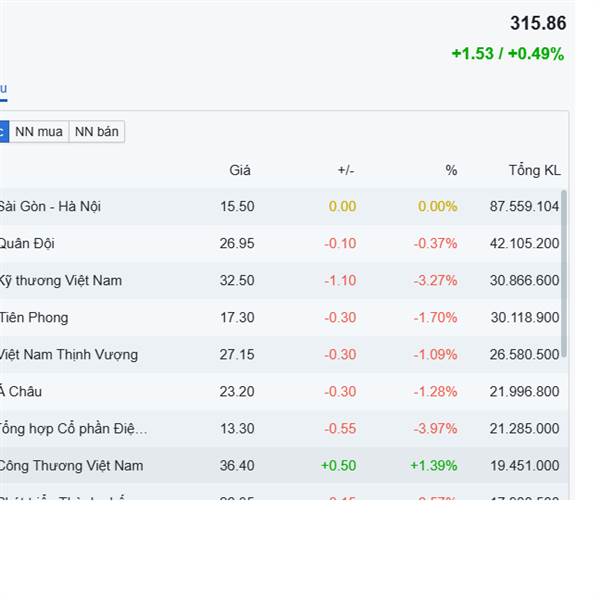Choose the Á Châu stock row
This screenshot has width=600, height=600.
point(21,392)
